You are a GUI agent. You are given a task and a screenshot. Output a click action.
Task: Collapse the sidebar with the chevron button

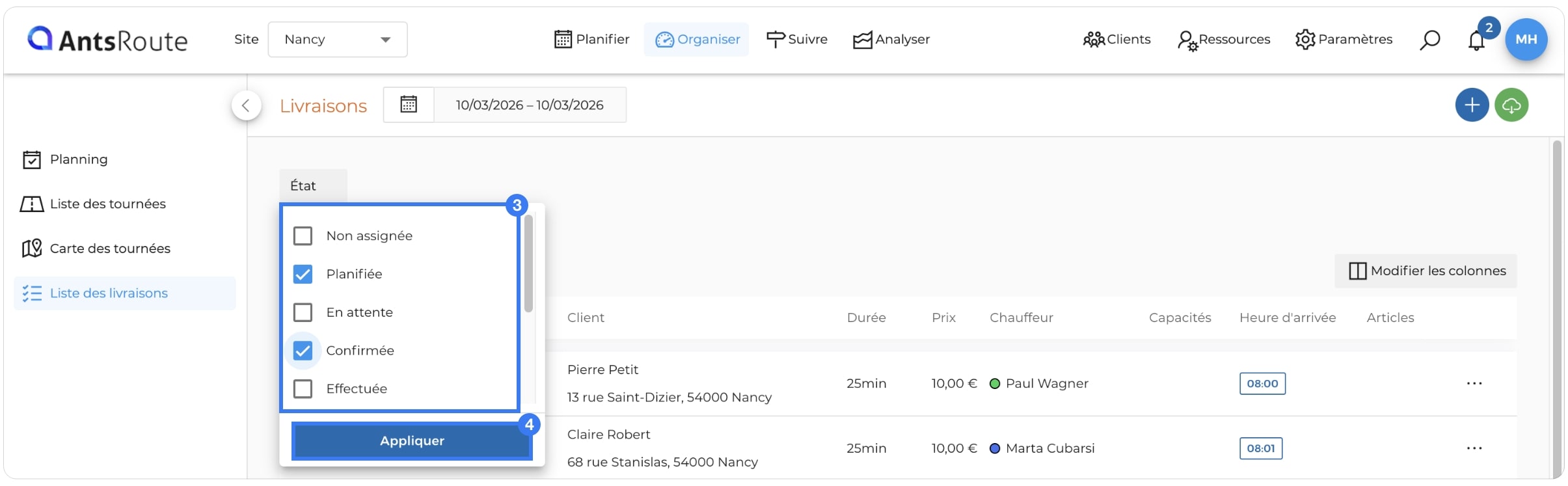click(x=246, y=105)
